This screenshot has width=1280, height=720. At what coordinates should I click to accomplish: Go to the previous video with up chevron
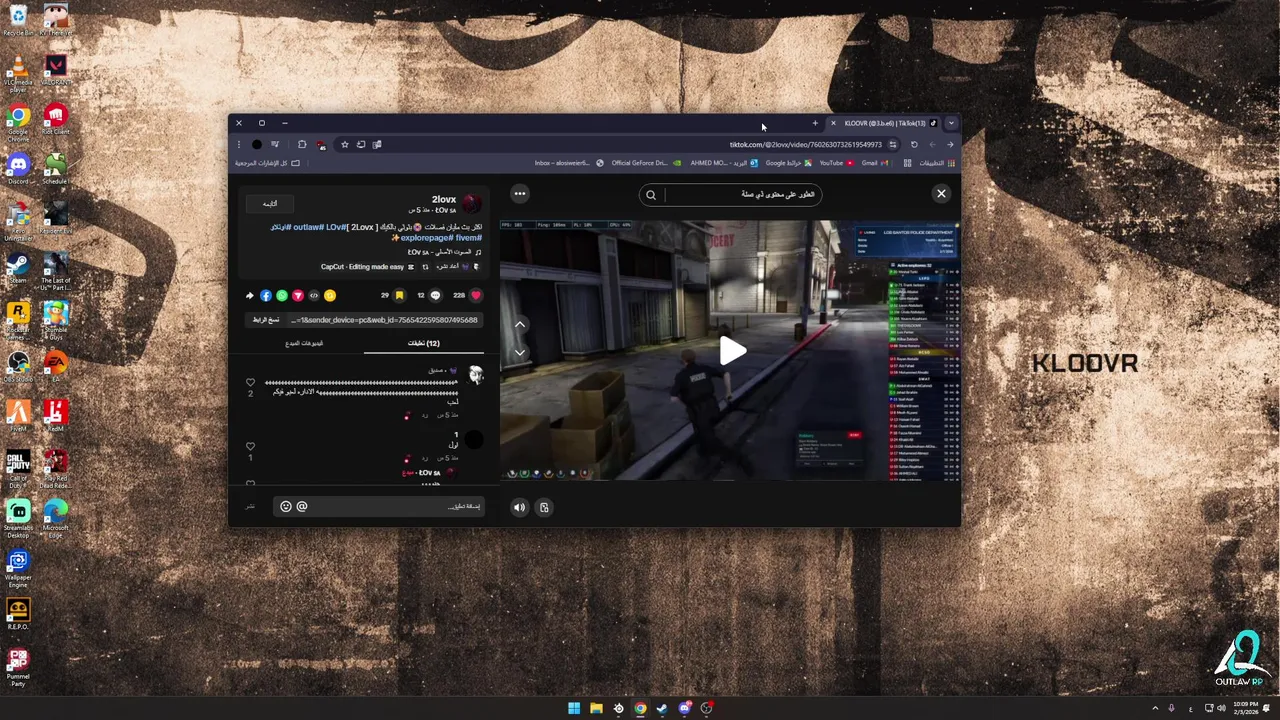pyautogui.click(x=520, y=325)
